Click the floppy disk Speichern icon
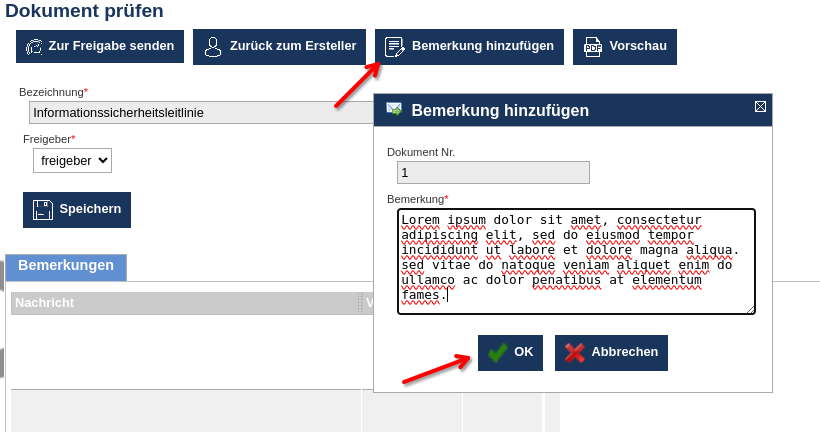Viewport: 820px width, 432px height. coord(42,209)
